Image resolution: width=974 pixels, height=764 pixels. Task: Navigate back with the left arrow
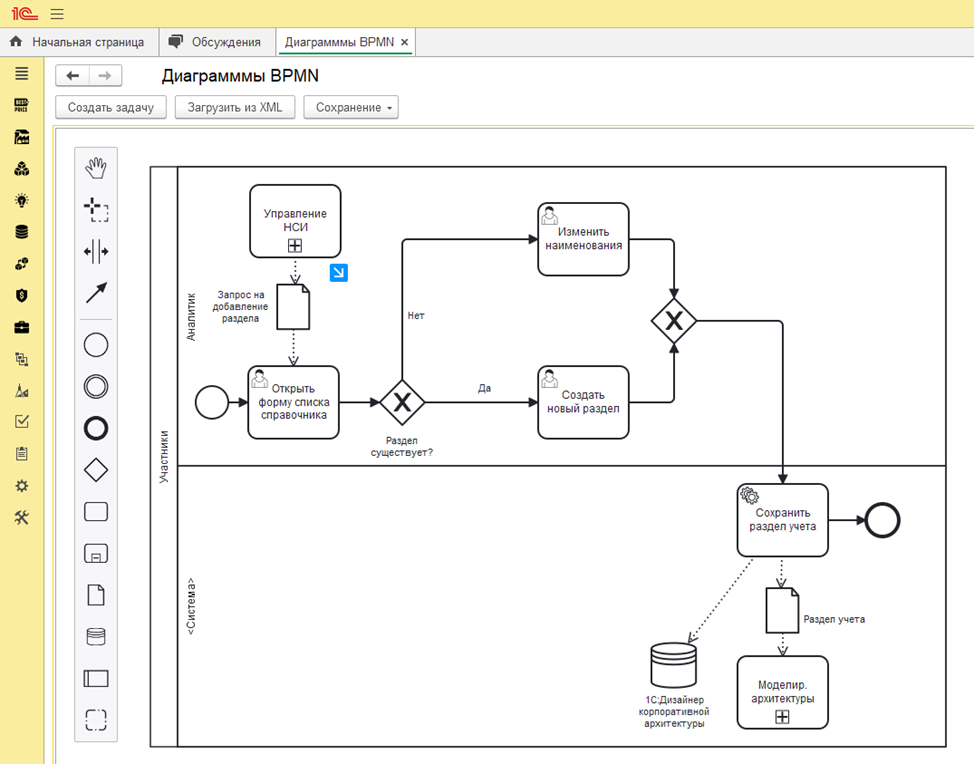point(72,76)
